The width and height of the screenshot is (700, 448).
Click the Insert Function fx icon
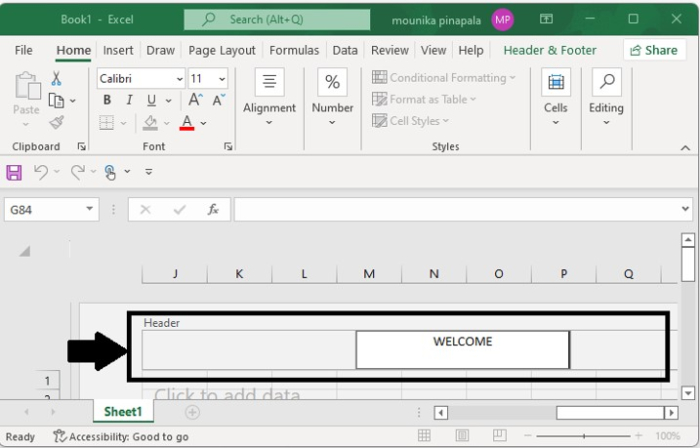pyautogui.click(x=212, y=210)
